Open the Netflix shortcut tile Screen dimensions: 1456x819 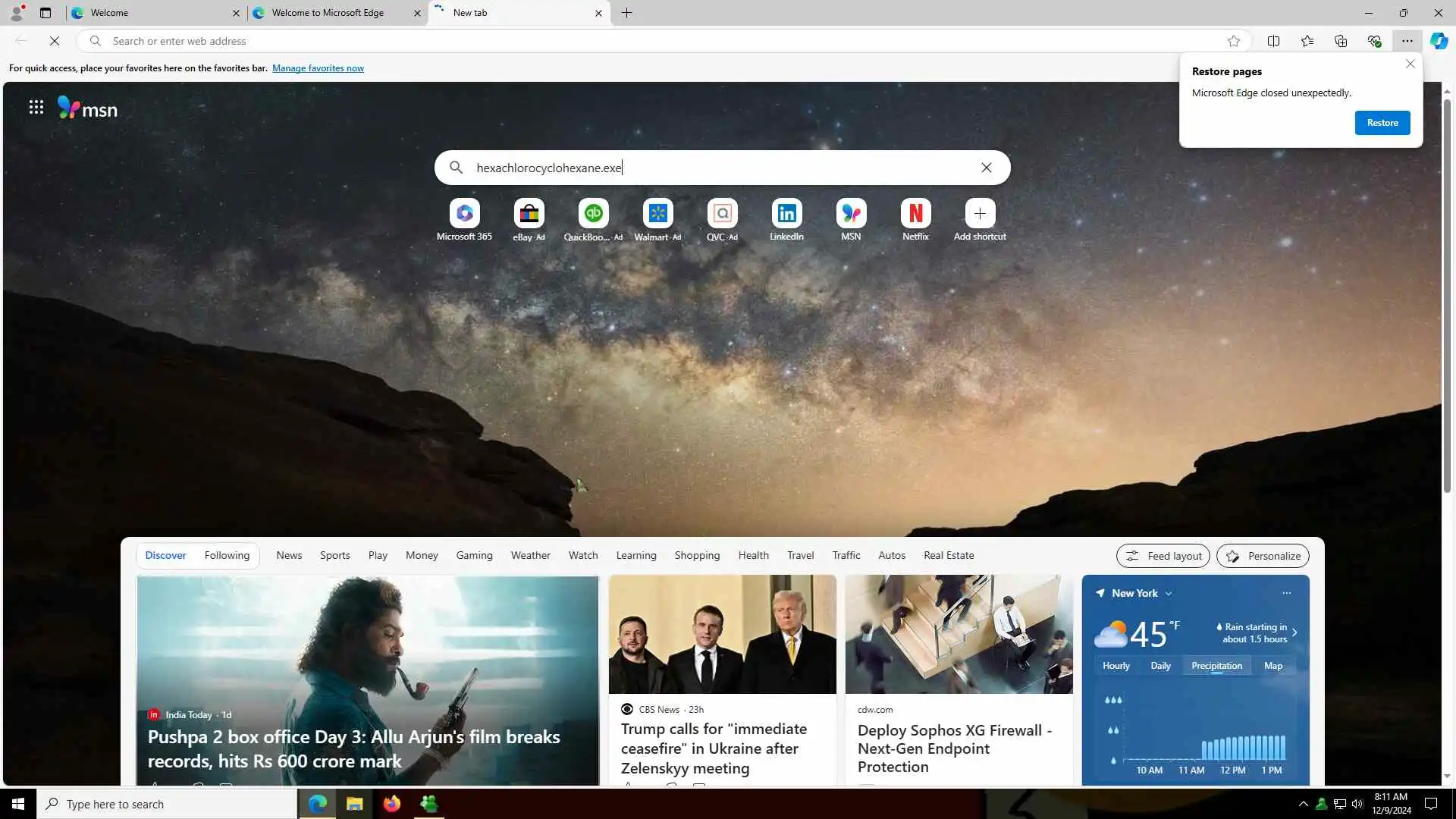915,214
